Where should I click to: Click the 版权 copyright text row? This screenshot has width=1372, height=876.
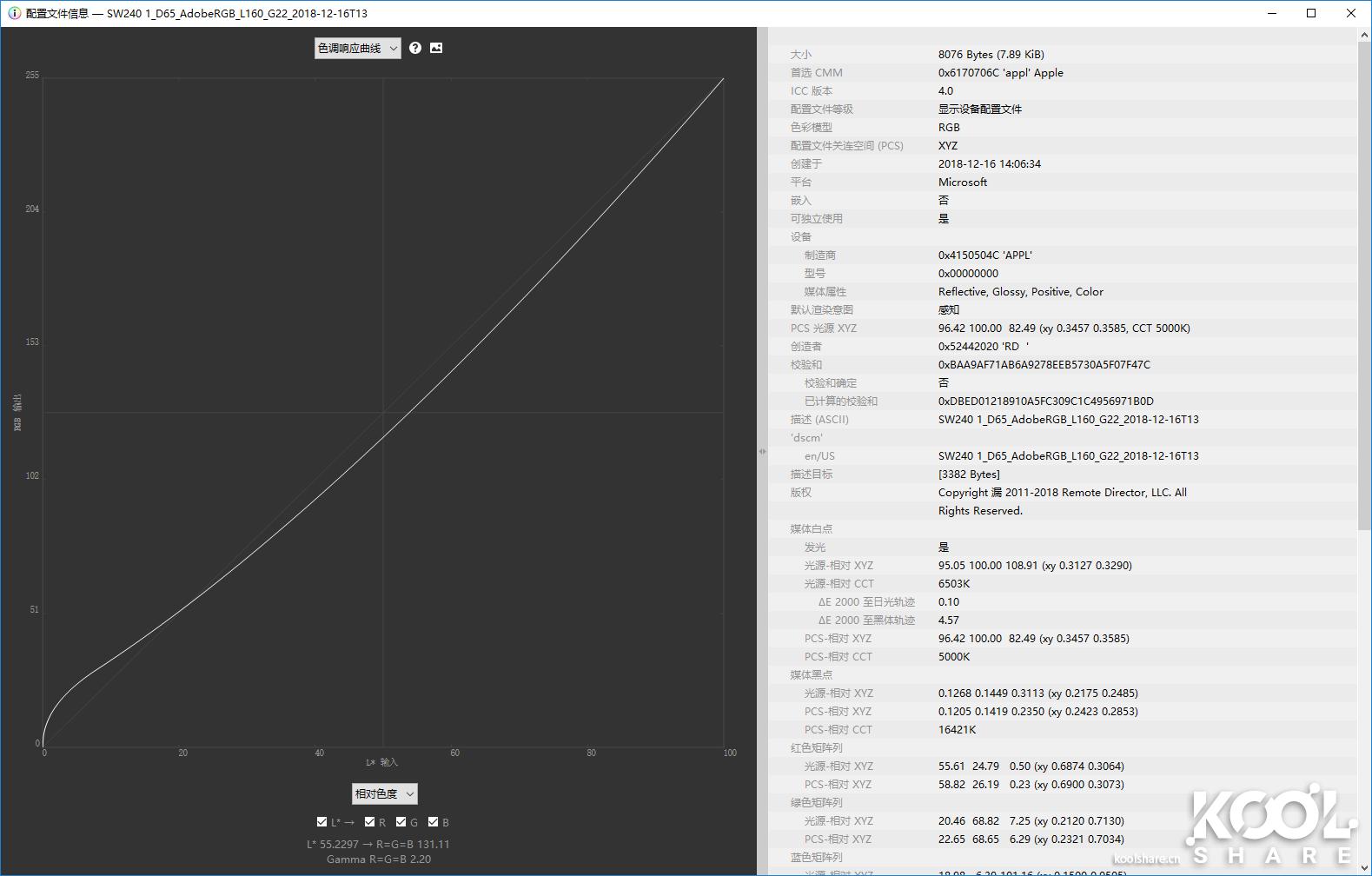(x=1062, y=493)
